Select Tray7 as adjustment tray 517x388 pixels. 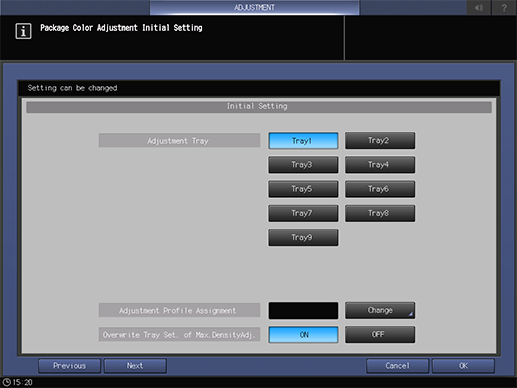[303, 213]
